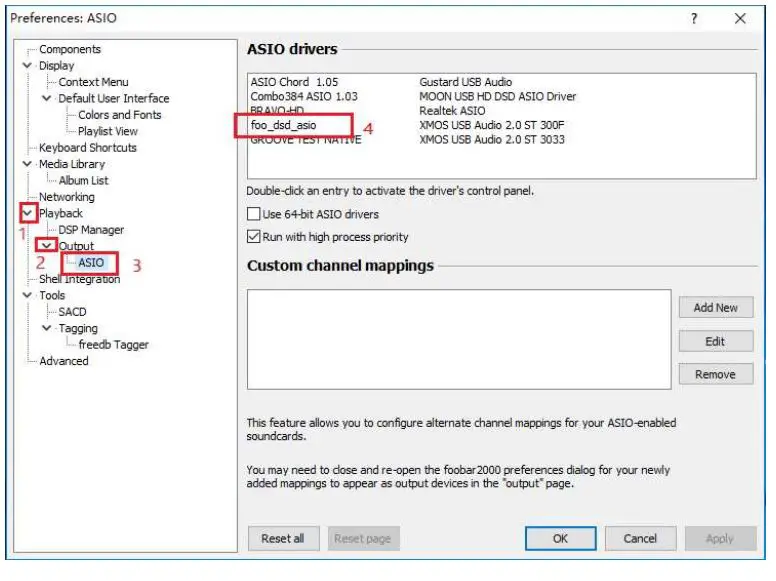776x581 pixels.
Task: Collapse the Default User Interface node
Action: [x=47, y=98]
